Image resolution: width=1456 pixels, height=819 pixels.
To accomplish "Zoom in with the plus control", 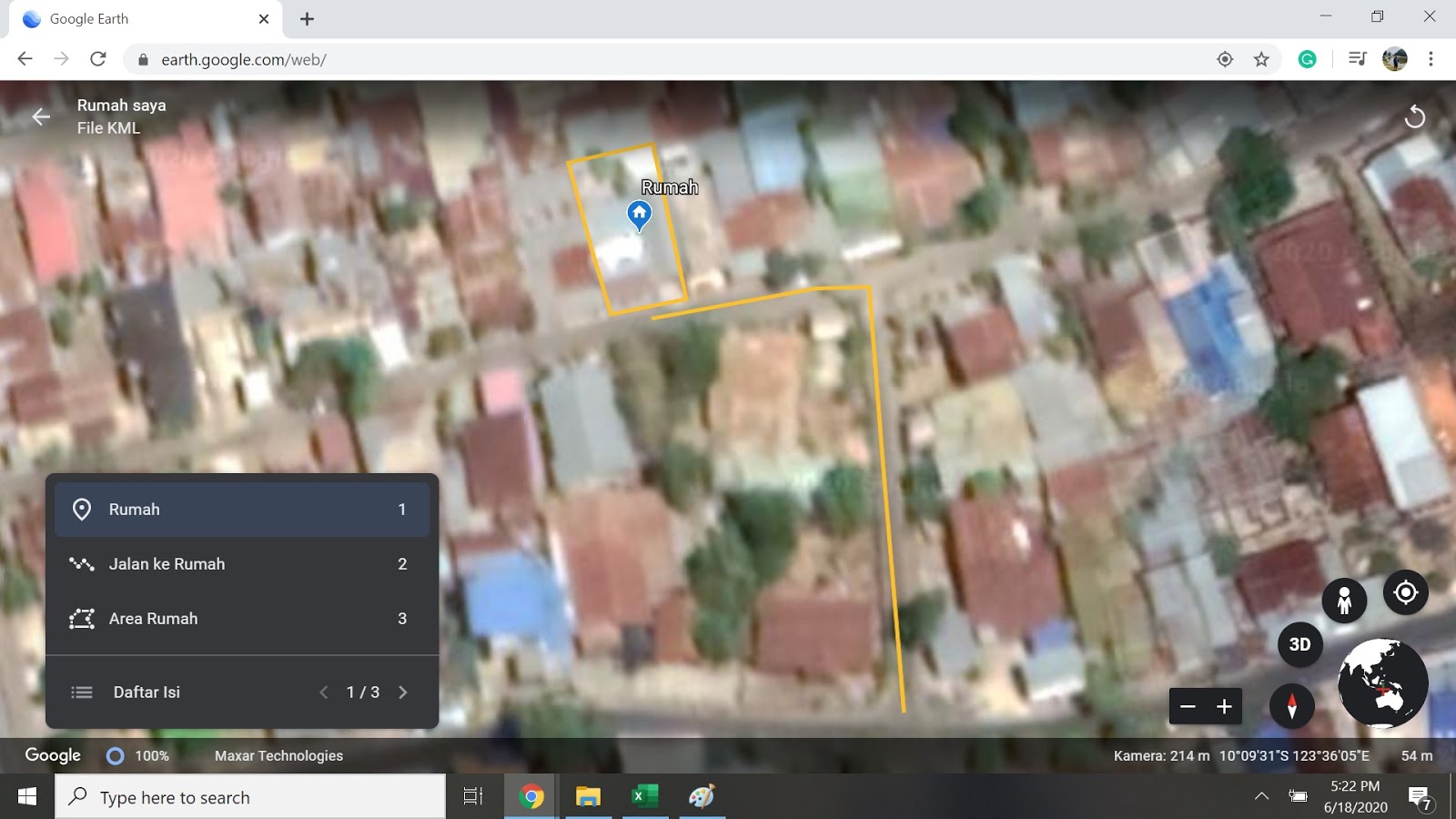I will [1225, 705].
